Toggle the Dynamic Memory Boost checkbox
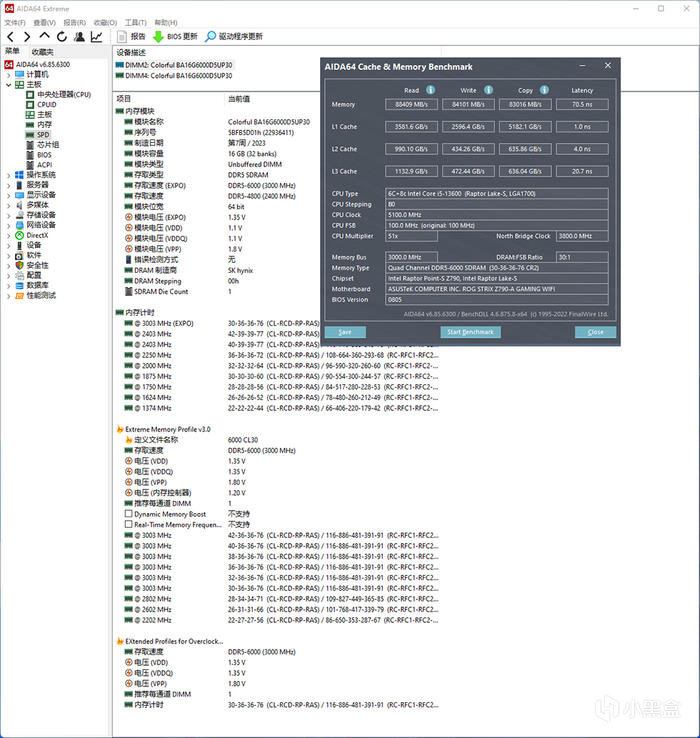Screen dimensions: 700x738 click(128, 513)
